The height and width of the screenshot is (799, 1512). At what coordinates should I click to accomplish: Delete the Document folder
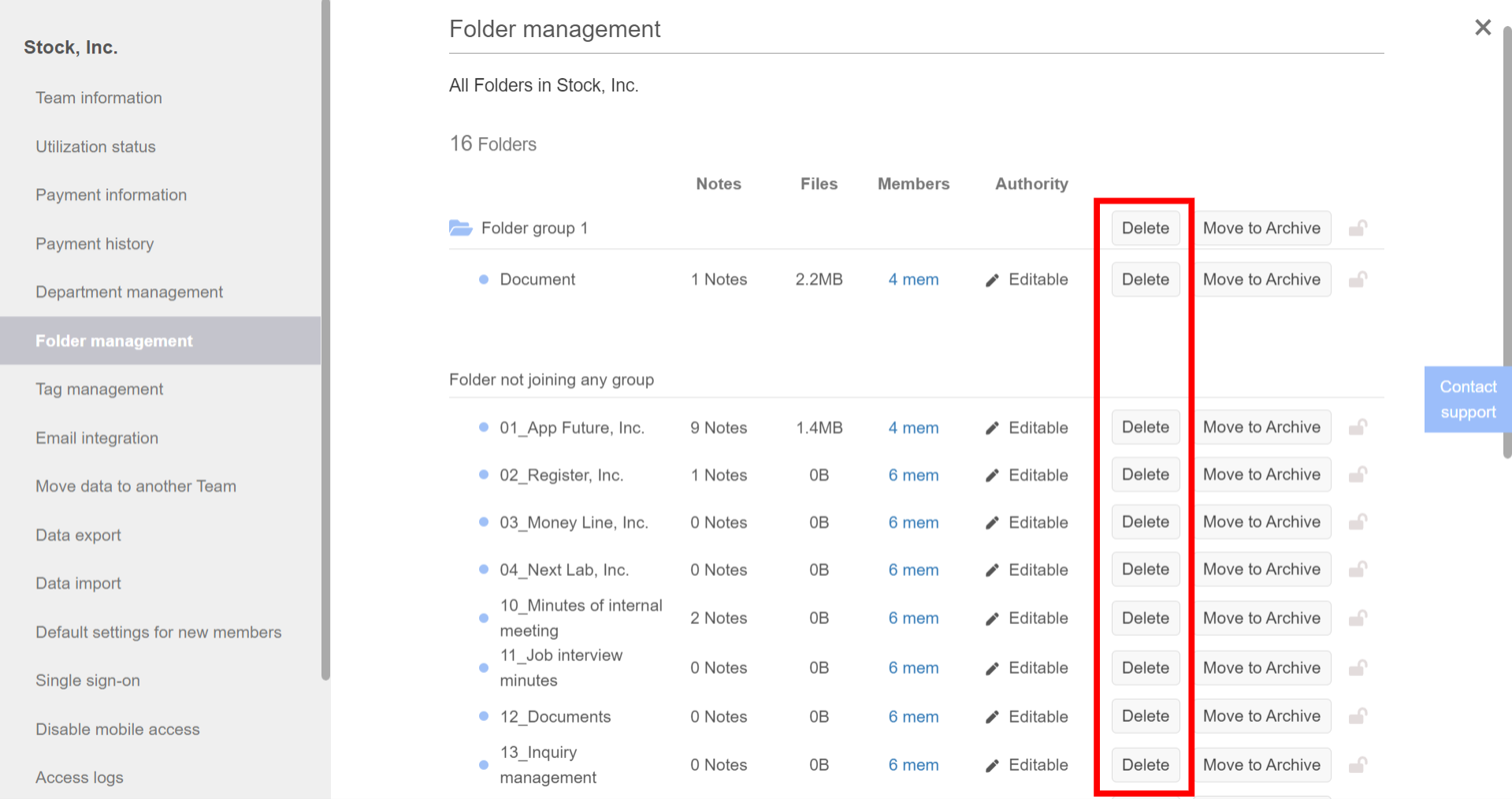pos(1145,279)
